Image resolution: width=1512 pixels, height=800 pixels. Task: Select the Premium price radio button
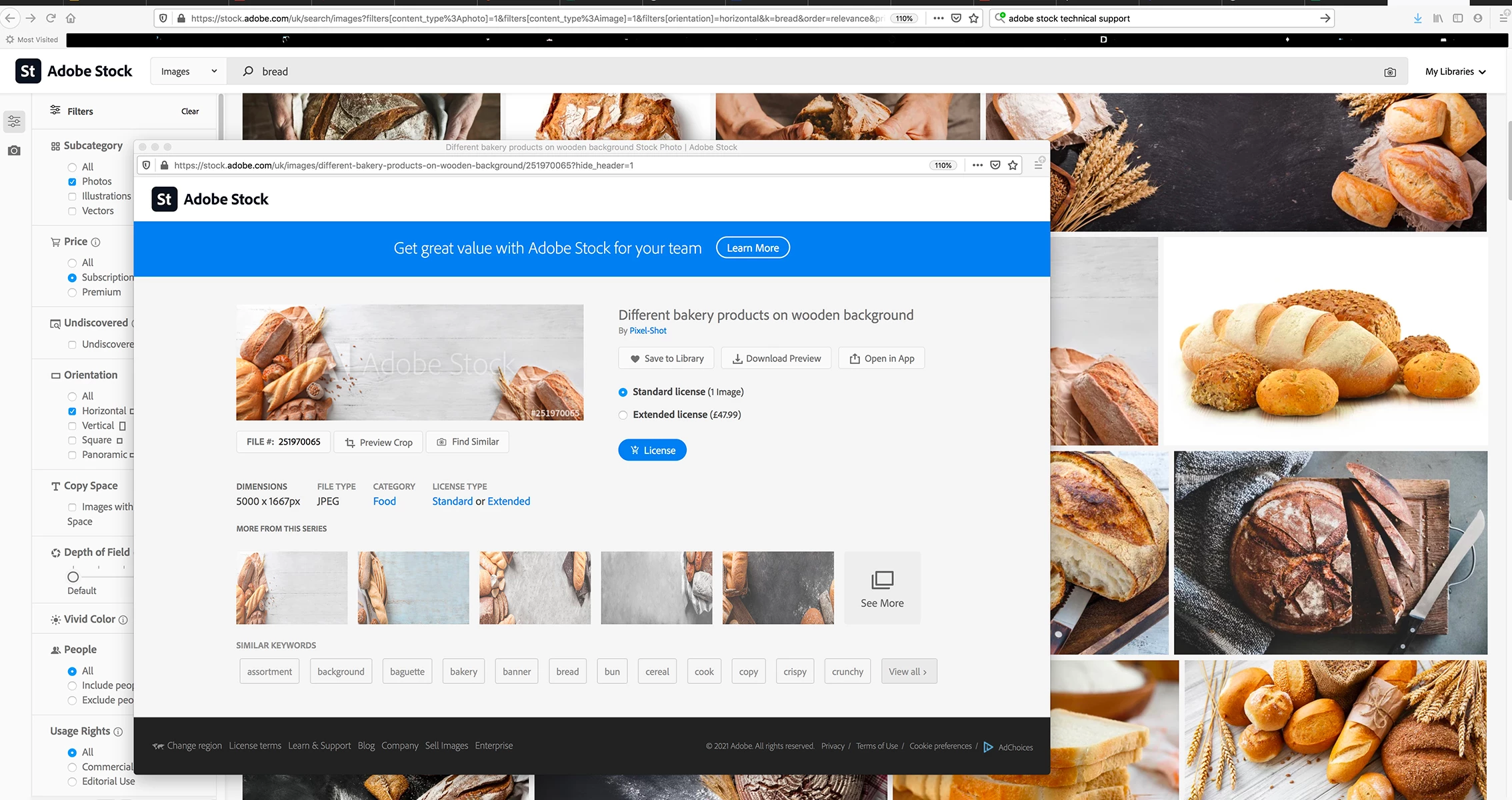(x=72, y=293)
